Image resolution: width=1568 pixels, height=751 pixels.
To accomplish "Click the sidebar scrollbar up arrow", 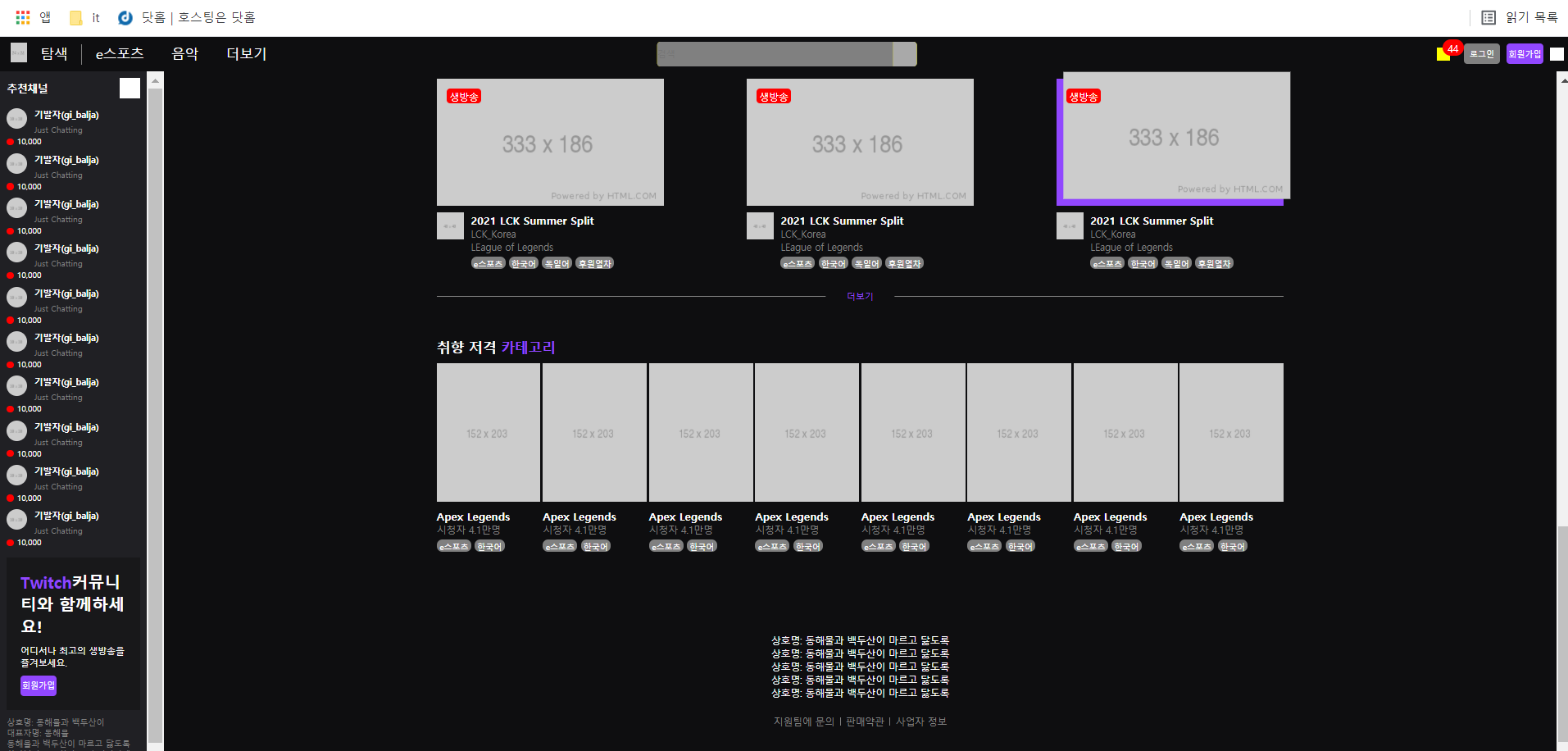I will 155,81.
